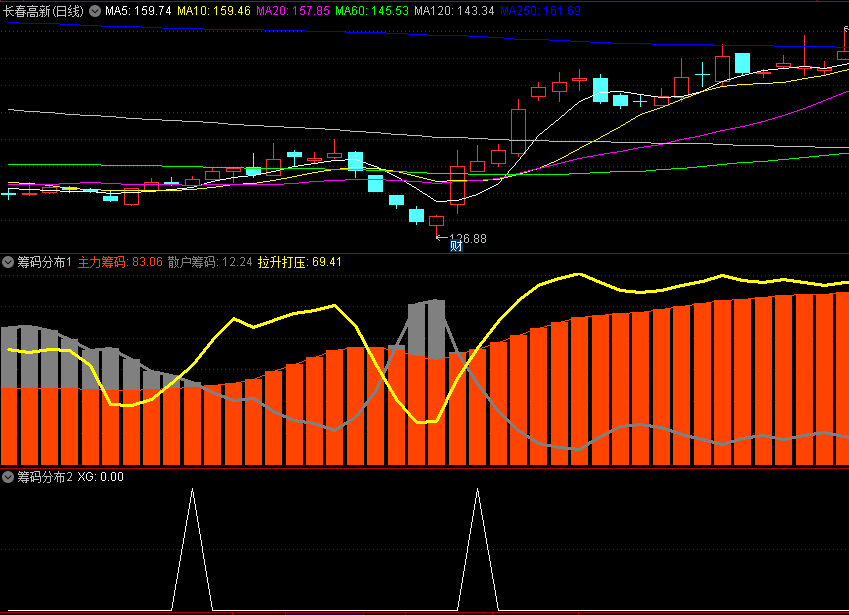This screenshot has height=615, width=849.
Task: Click the MA5: 159.74 label
Action: 138,11
